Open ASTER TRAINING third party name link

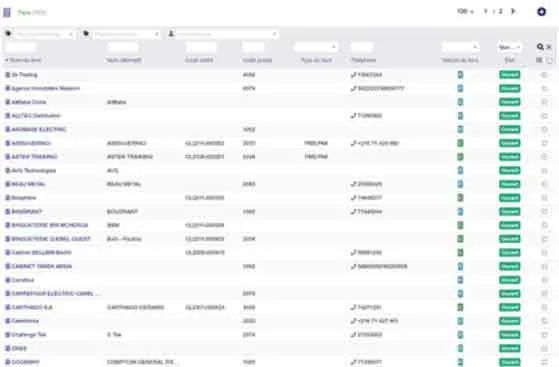35,157
